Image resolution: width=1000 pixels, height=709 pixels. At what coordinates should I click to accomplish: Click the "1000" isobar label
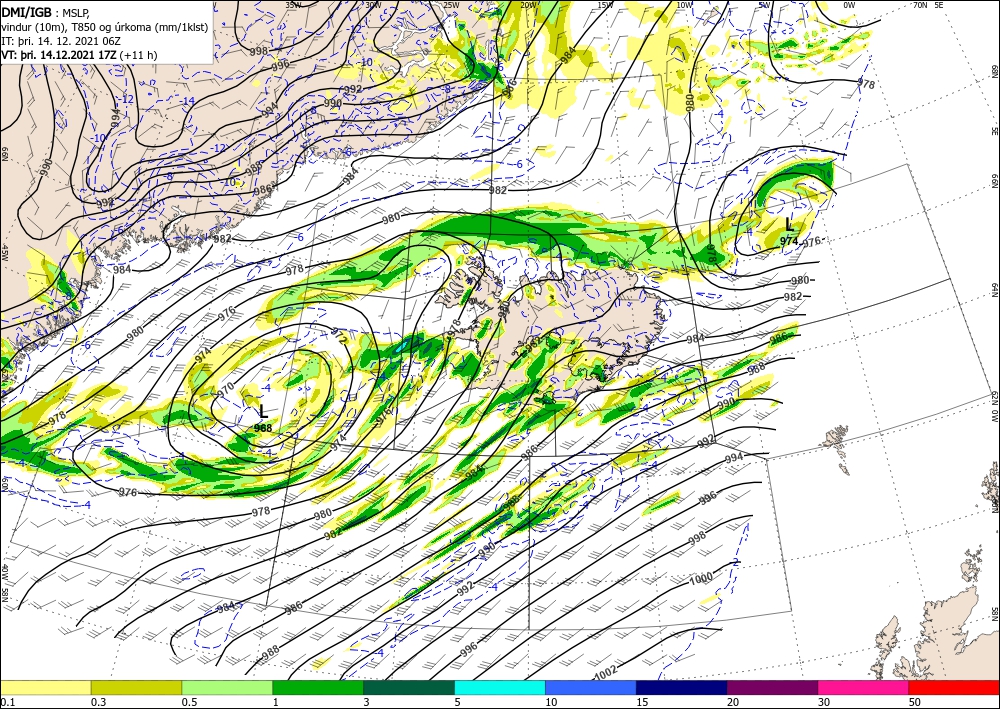pyautogui.click(x=701, y=579)
